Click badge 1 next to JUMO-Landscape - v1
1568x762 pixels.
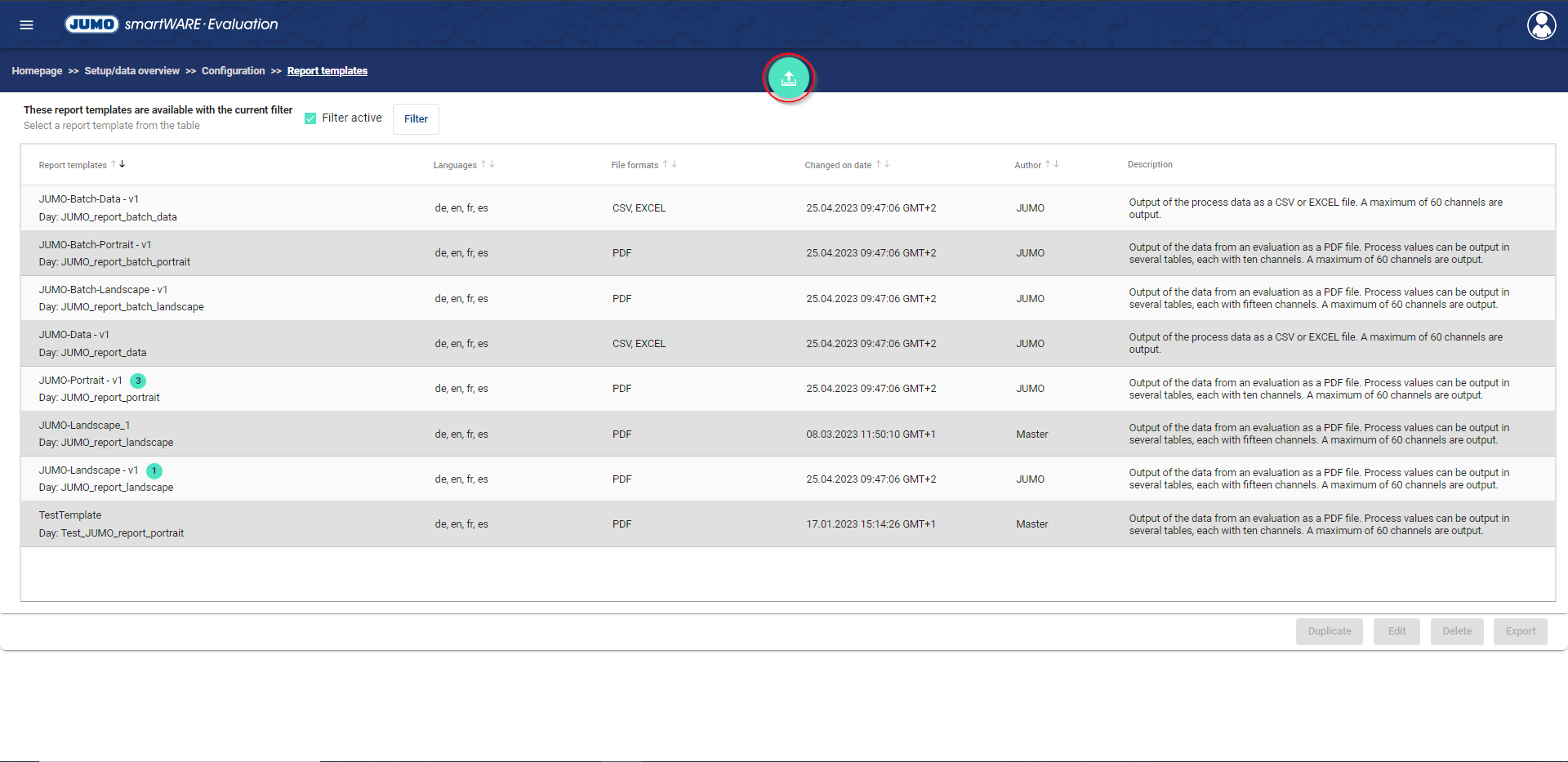pos(154,470)
